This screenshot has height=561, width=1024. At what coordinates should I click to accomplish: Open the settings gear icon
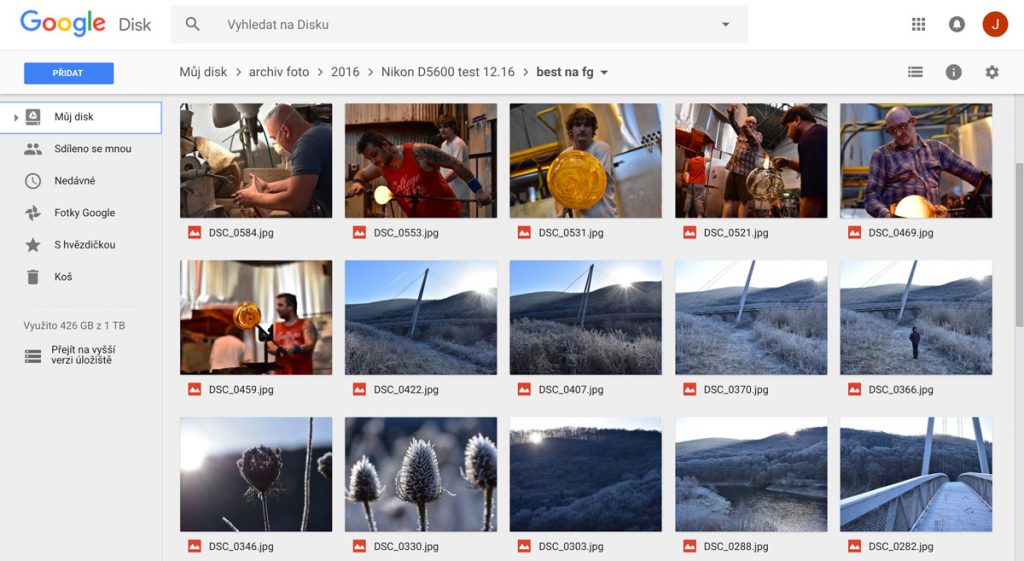(992, 72)
